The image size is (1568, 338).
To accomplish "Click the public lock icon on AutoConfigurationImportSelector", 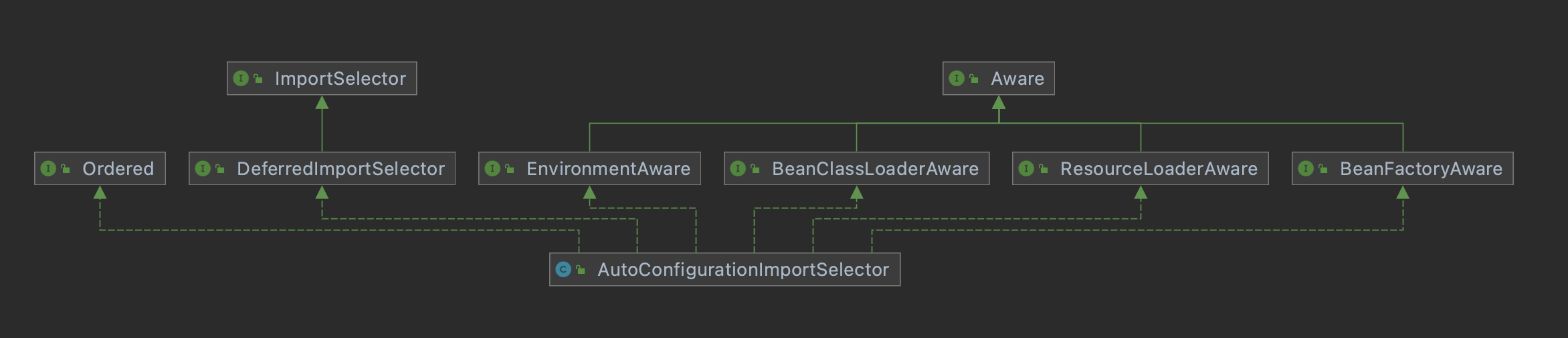I will pyautogui.click(x=581, y=270).
